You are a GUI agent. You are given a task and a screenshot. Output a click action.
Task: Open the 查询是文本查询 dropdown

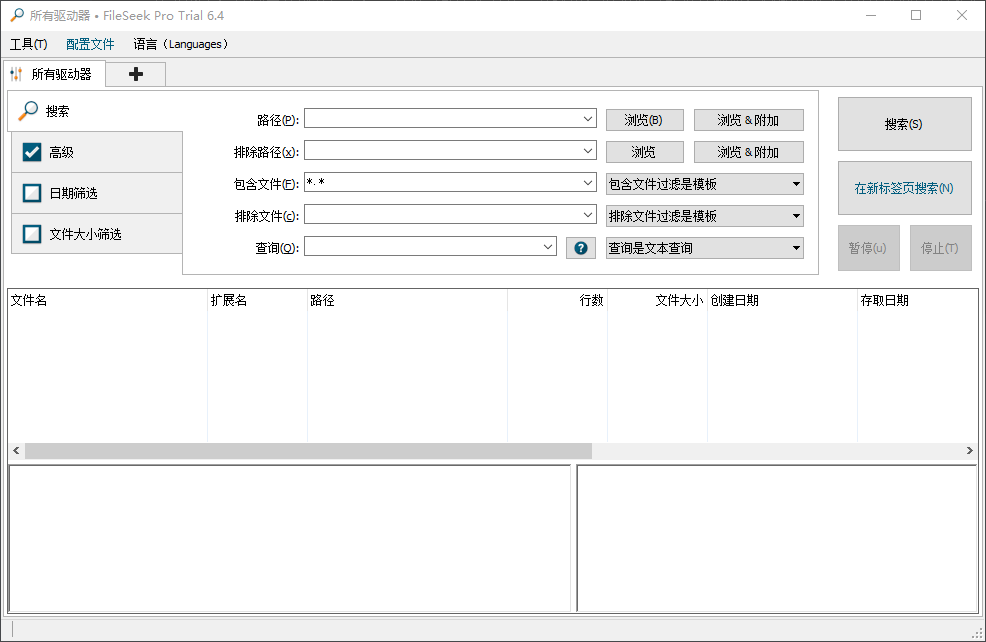703,247
